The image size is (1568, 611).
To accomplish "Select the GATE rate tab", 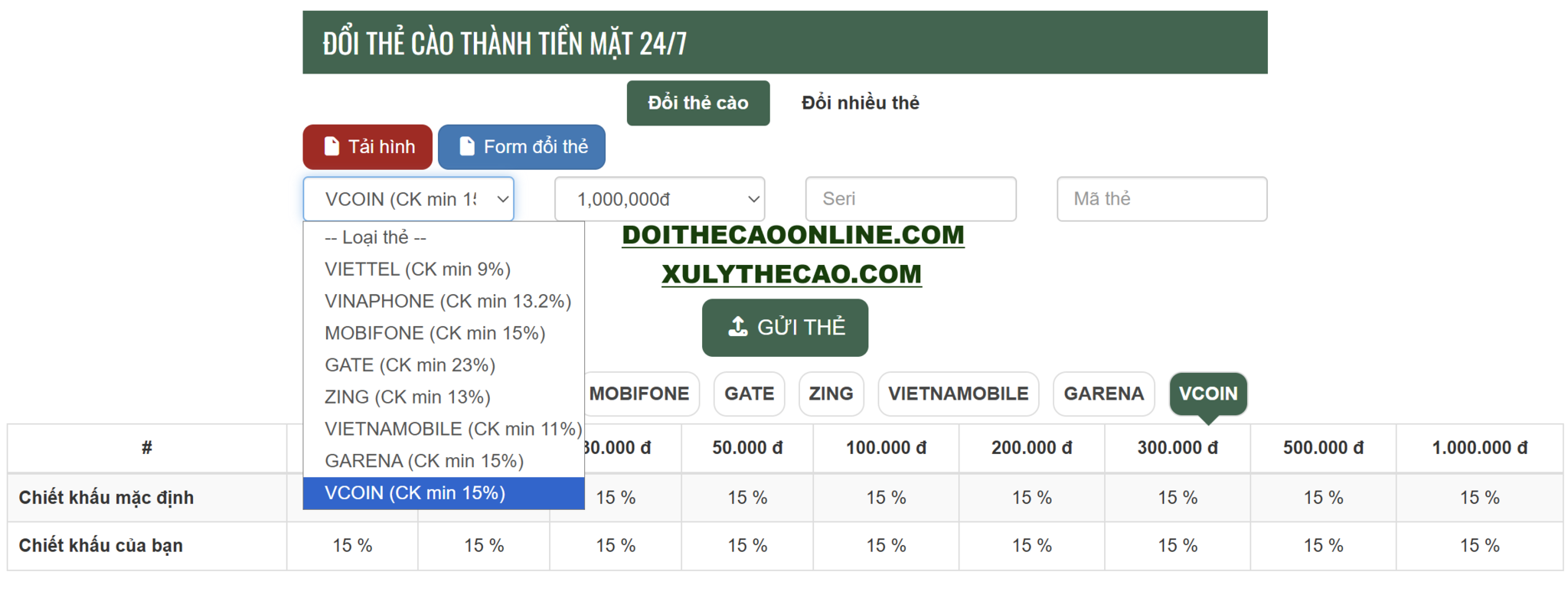I will click(x=749, y=394).
